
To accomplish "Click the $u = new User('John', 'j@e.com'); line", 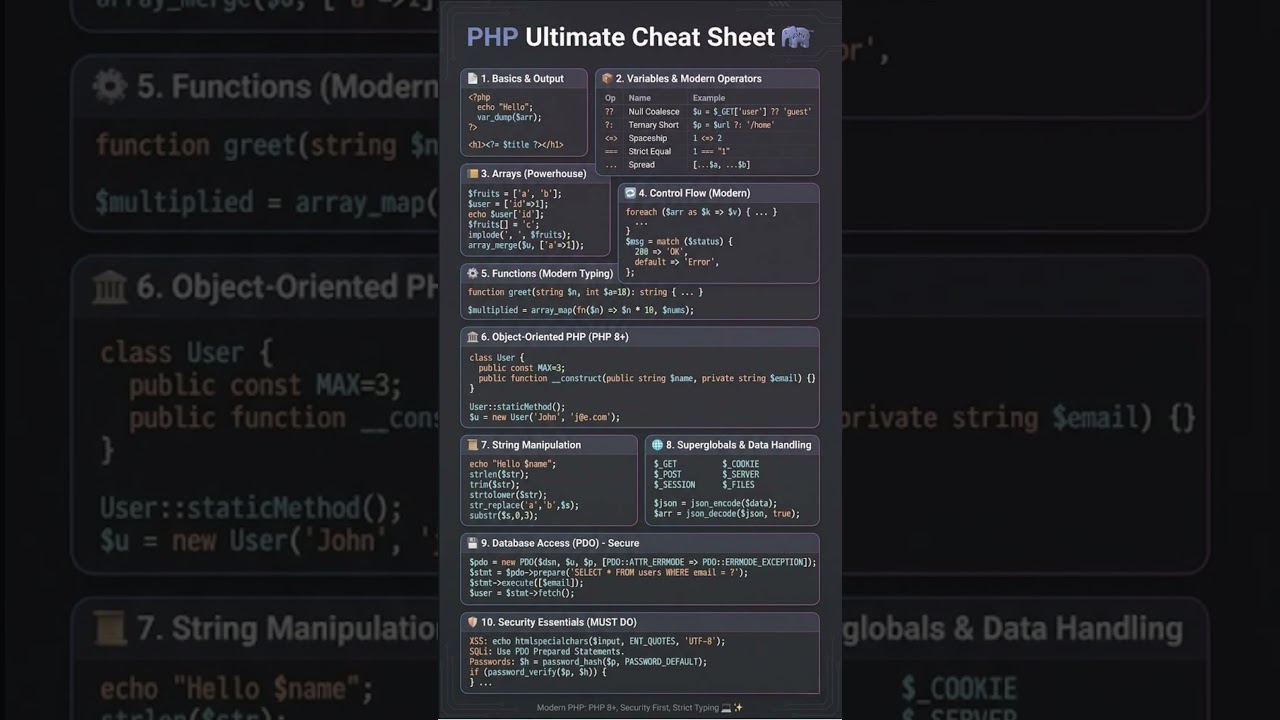I will point(545,417).
